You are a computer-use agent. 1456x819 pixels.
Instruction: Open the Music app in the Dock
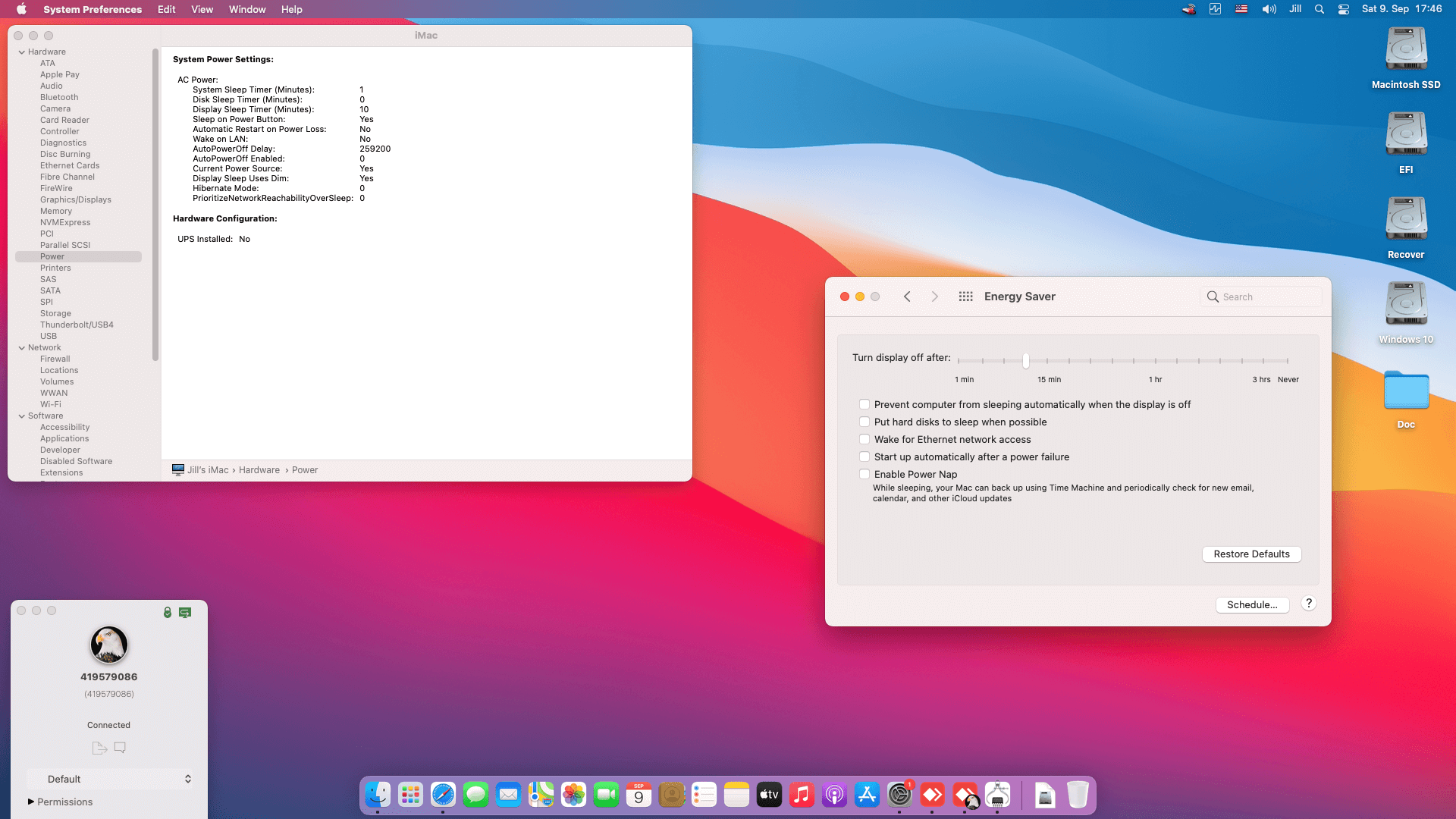[x=802, y=795]
